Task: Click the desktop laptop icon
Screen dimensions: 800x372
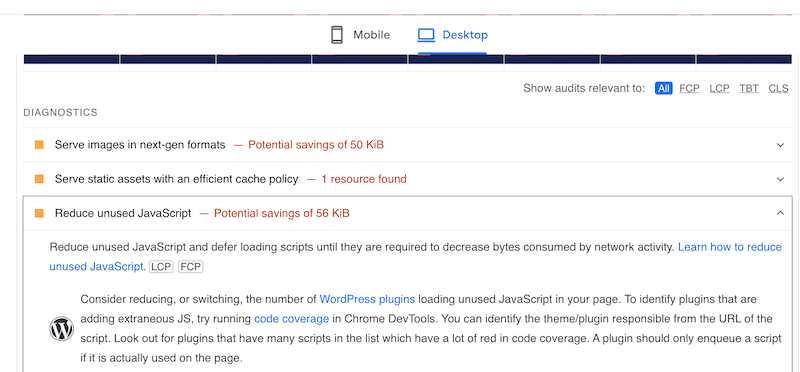Action: [426, 35]
